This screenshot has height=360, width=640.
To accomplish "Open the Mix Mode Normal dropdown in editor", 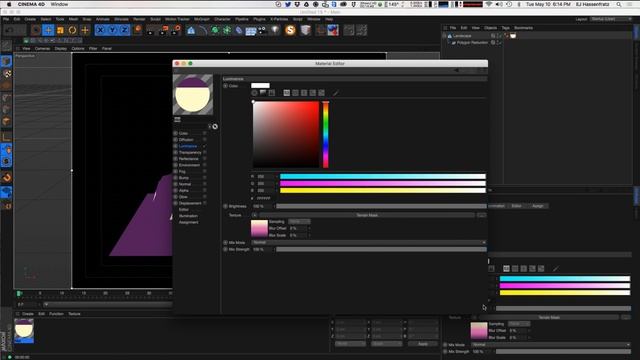I will [369, 242].
